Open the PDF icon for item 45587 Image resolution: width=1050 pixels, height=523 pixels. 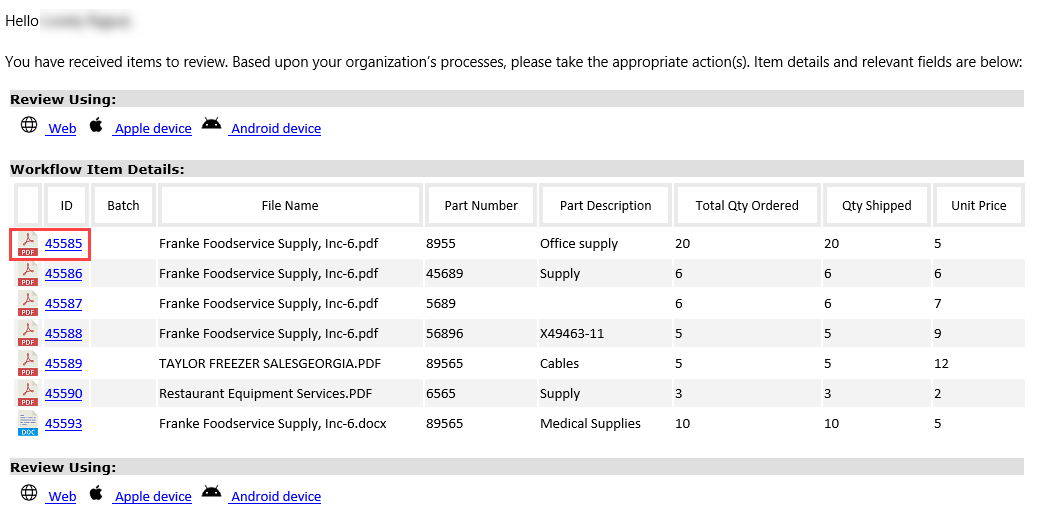point(27,304)
